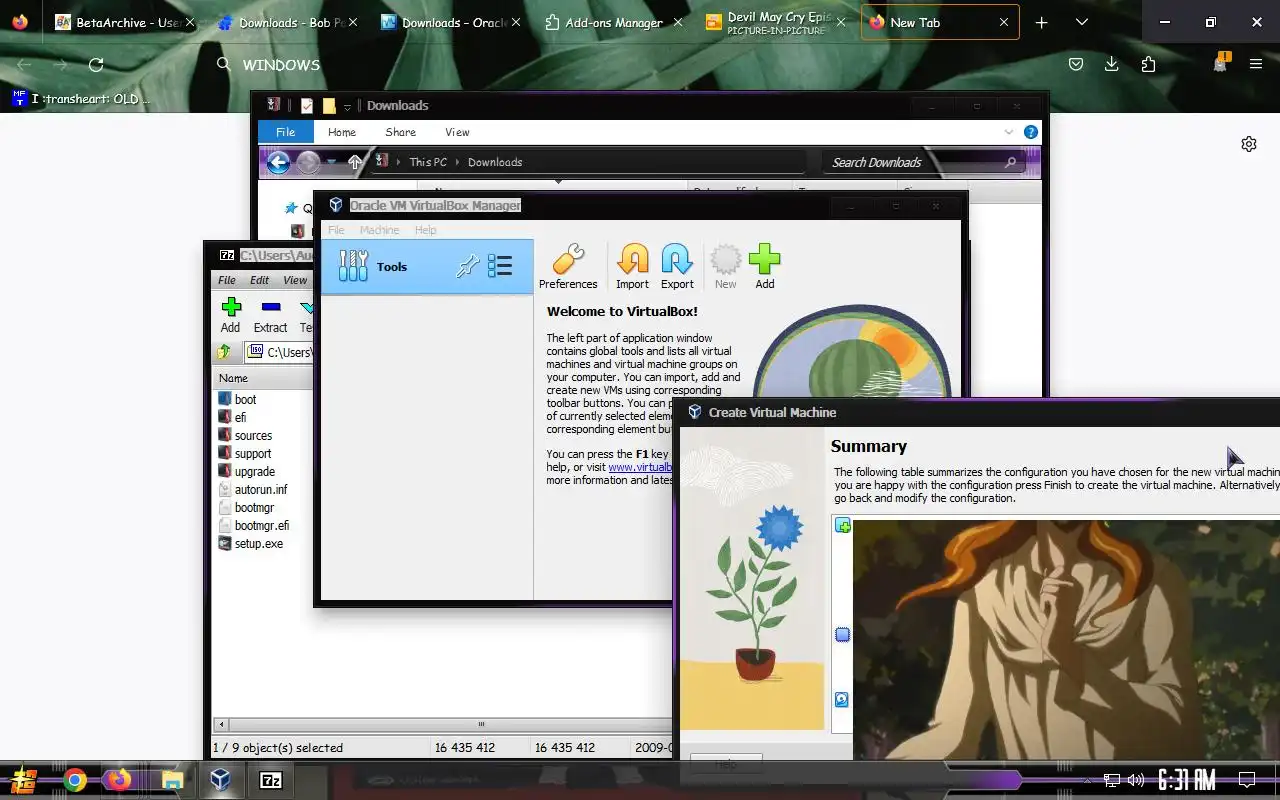Open the transheart bookmark
Screen dimensions: 1280x800
coord(80,98)
